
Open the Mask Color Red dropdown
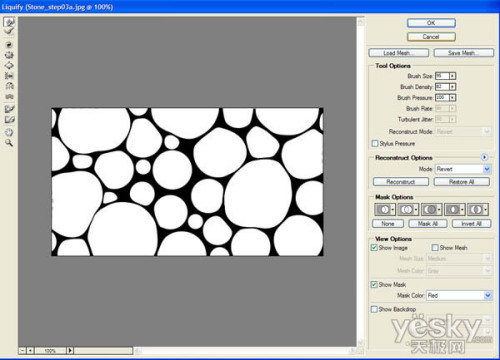[459, 295]
